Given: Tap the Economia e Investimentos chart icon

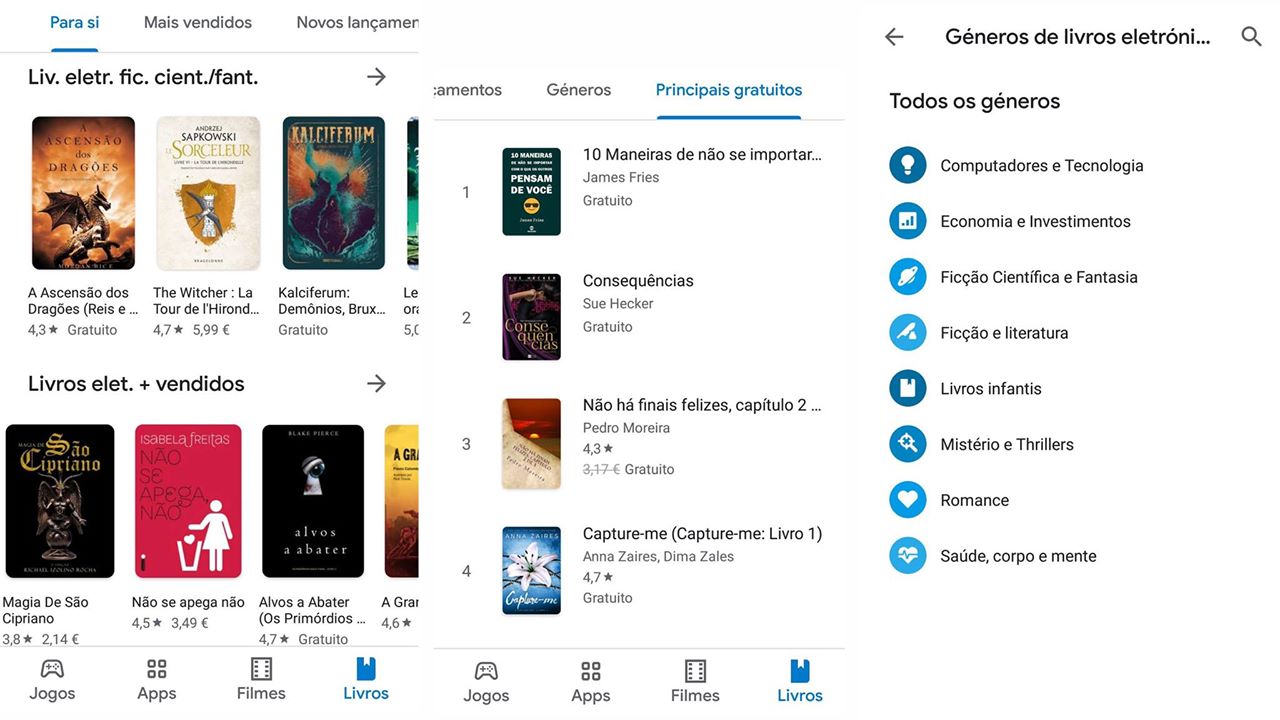Looking at the screenshot, I should [908, 221].
